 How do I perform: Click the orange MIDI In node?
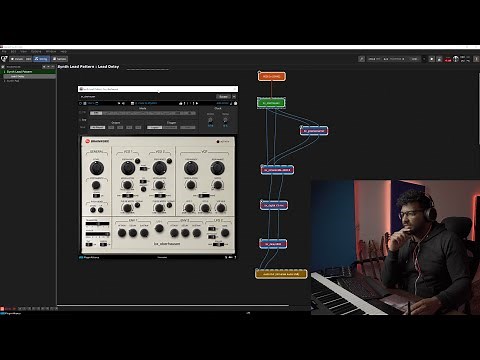[272, 76]
